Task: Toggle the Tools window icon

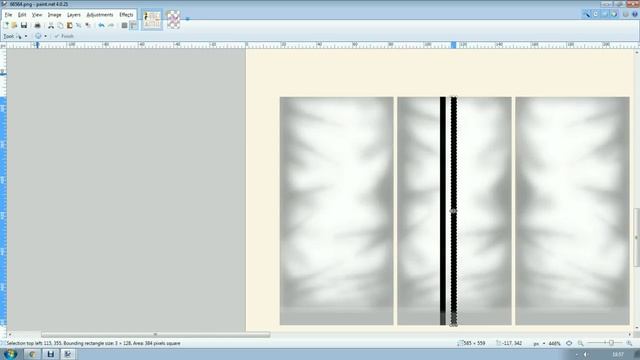Action: [586, 14]
